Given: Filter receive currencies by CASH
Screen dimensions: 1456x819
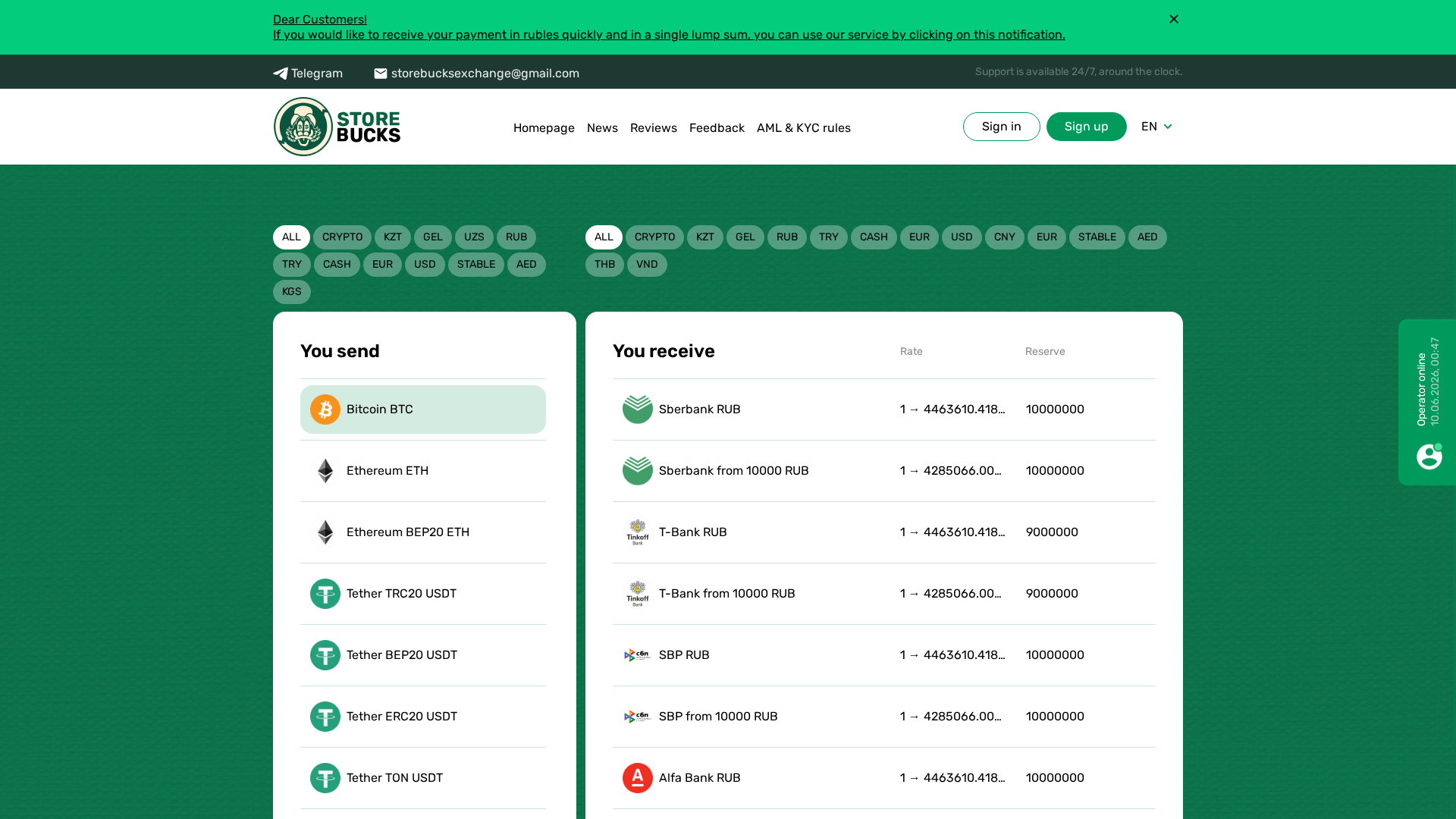Looking at the screenshot, I should tap(874, 237).
